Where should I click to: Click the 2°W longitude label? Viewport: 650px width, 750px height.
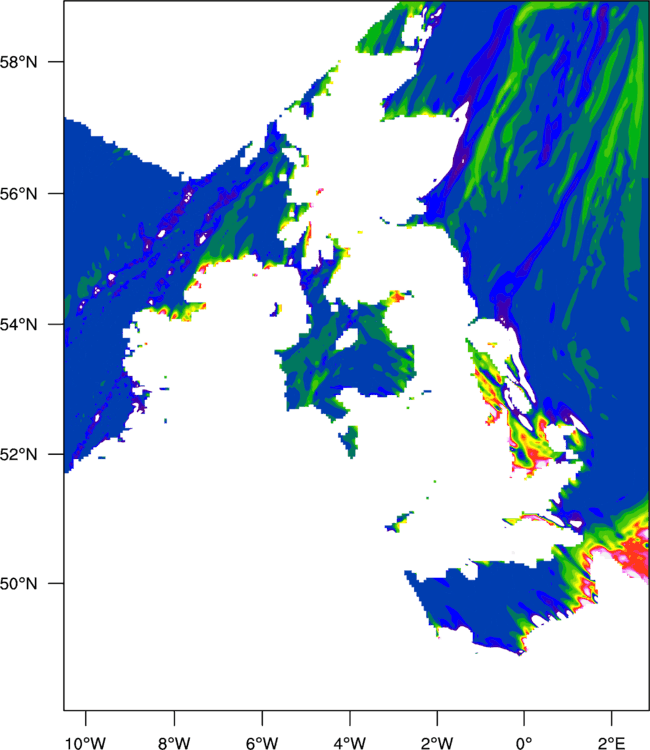(437, 743)
